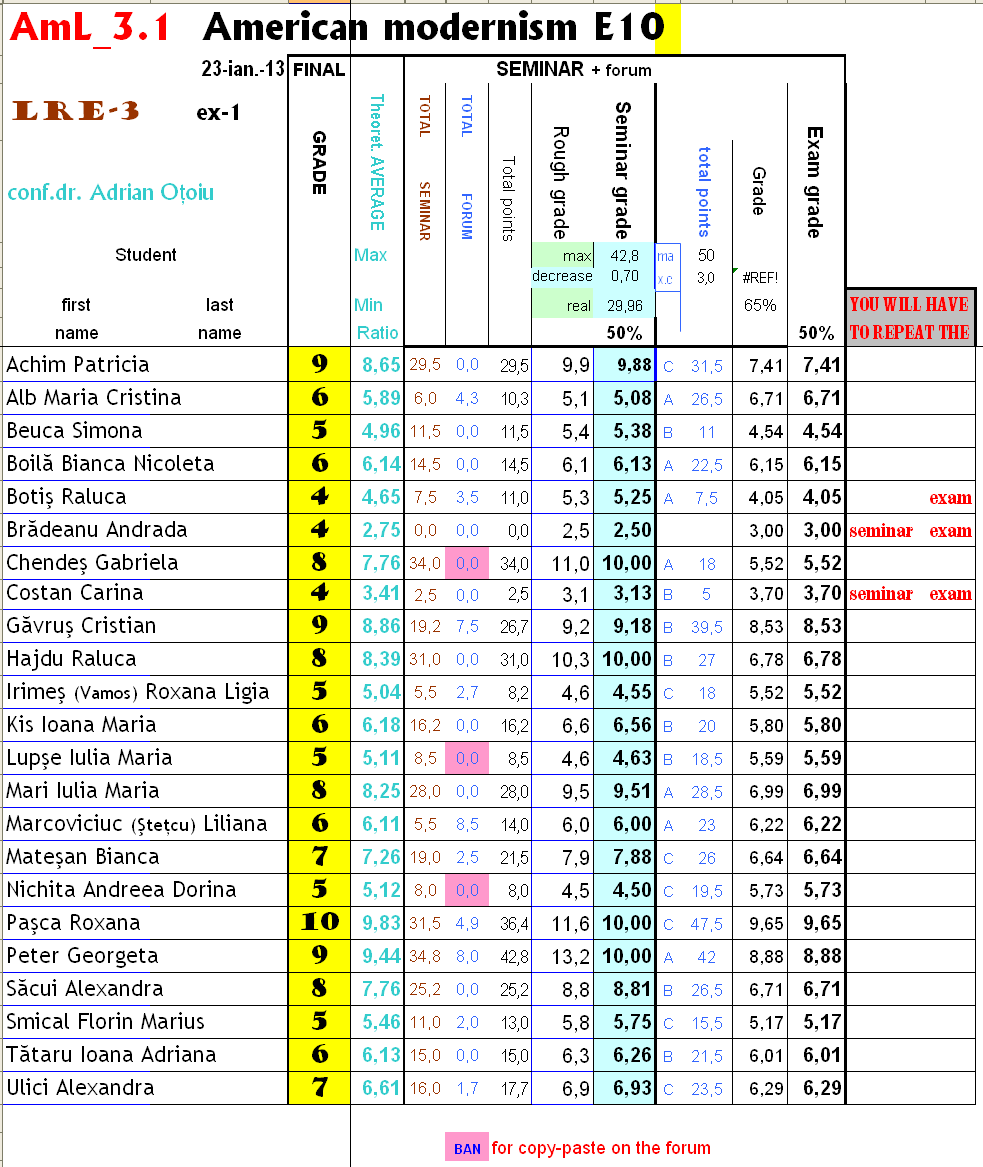Select student name "Smical Florin Marius"

pyautogui.click(x=105, y=1021)
